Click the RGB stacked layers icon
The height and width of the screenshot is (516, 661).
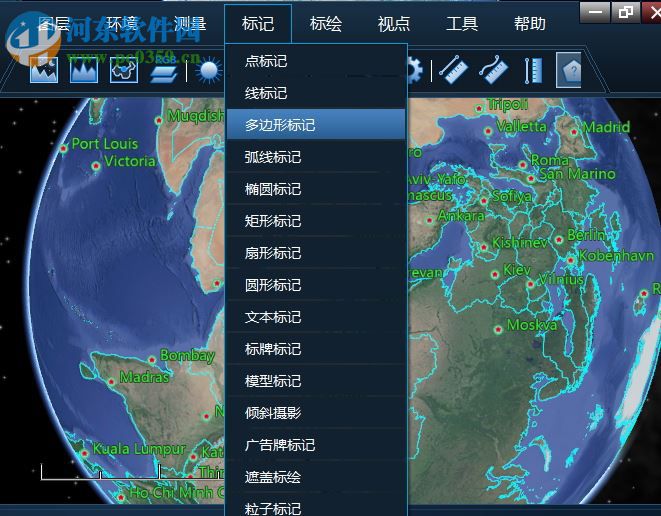pos(164,71)
